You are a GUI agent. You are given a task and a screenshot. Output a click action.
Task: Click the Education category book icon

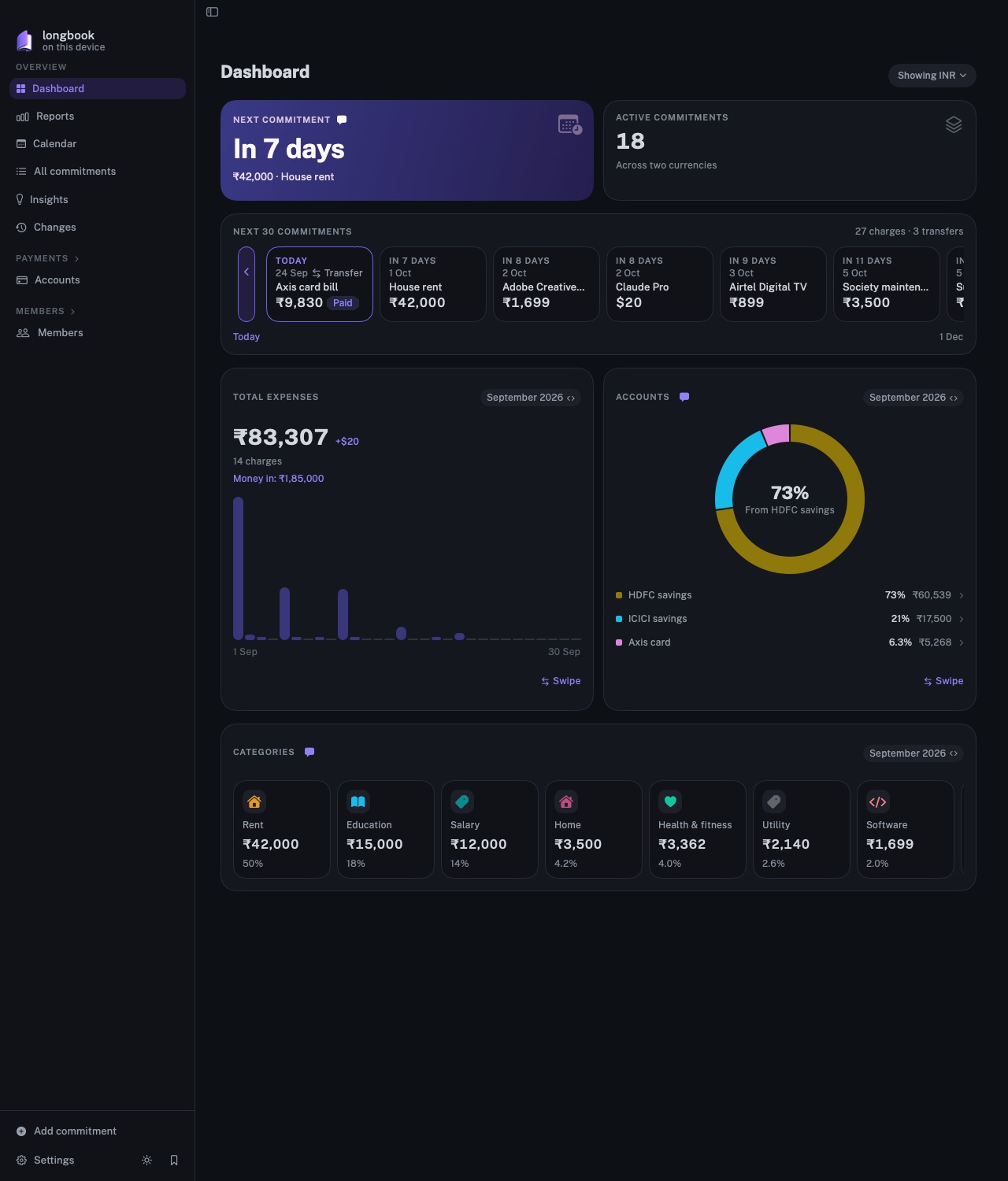(x=358, y=802)
